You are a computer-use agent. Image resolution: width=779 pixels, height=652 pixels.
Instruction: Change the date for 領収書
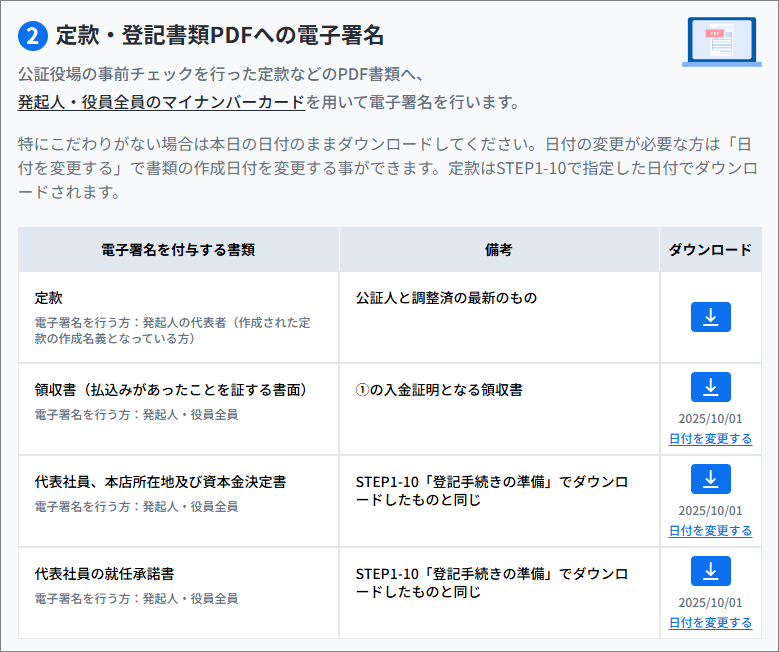tap(710, 439)
